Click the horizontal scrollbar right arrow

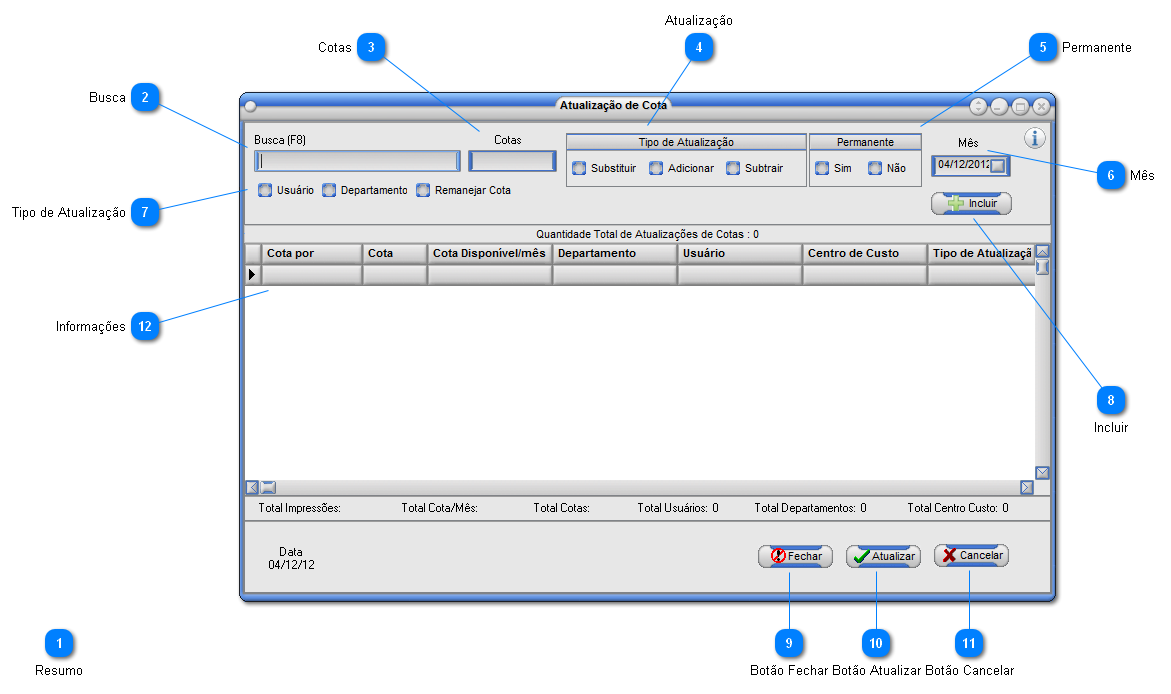click(1027, 488)
